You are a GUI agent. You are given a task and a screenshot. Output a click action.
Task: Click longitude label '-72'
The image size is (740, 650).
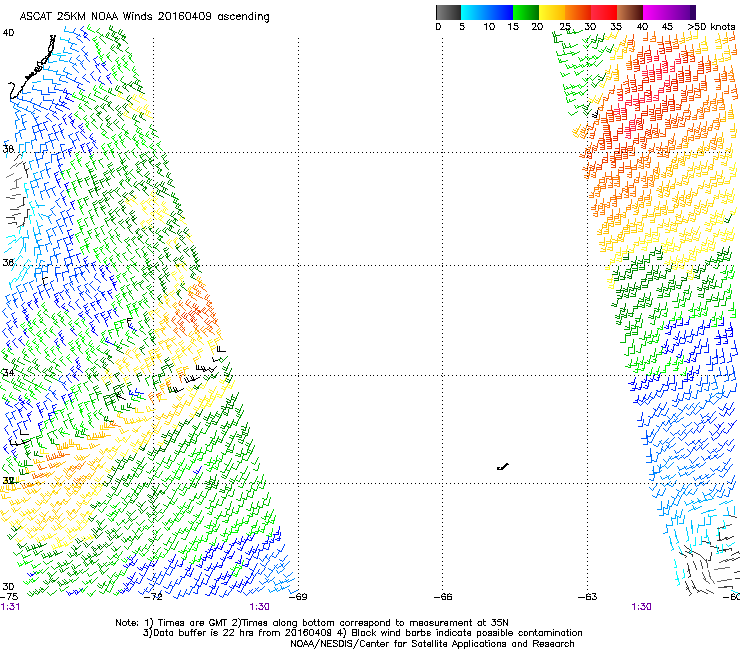pyautogui.click(x=153, y=597)
